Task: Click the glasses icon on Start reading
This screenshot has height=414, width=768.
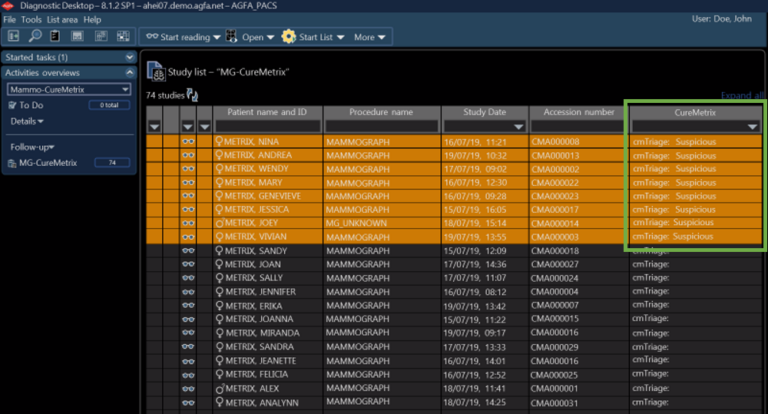Action: [152, 37]
